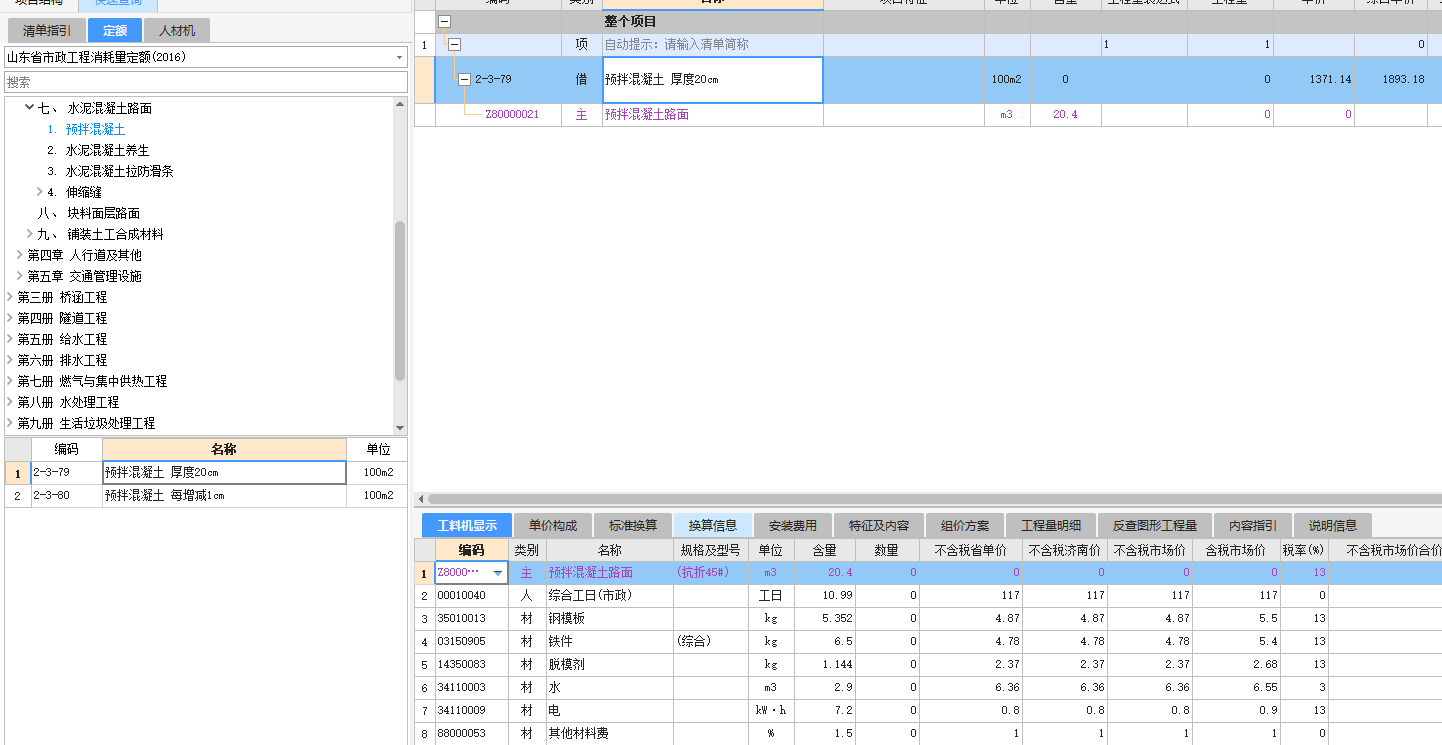Open the 工料机显示 tab
This screenshot has height=745, width=1442.
467,525
